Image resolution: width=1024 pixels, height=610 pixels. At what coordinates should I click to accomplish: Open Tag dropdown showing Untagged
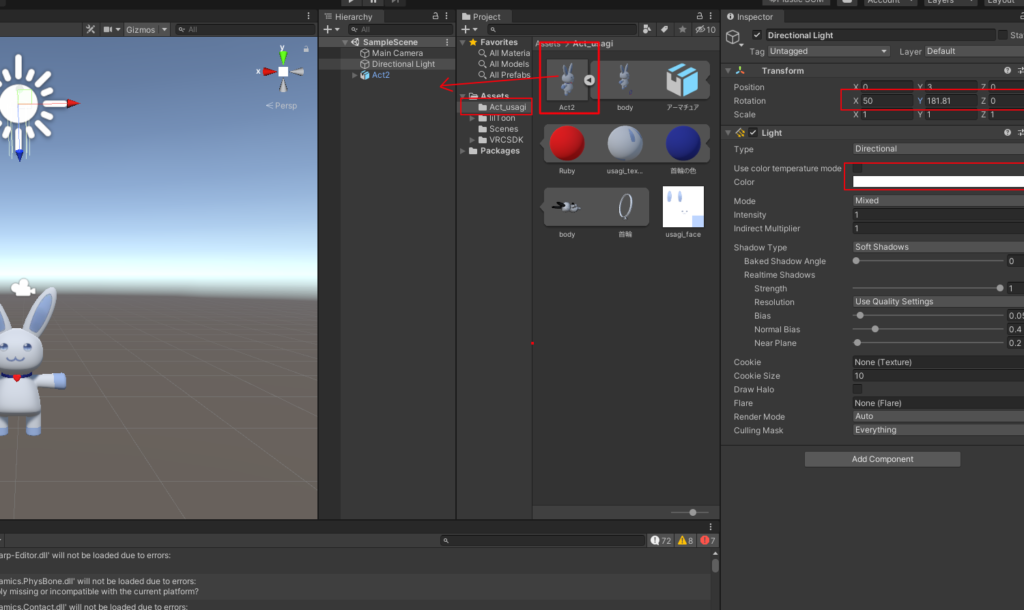click(x=828, y=51)
